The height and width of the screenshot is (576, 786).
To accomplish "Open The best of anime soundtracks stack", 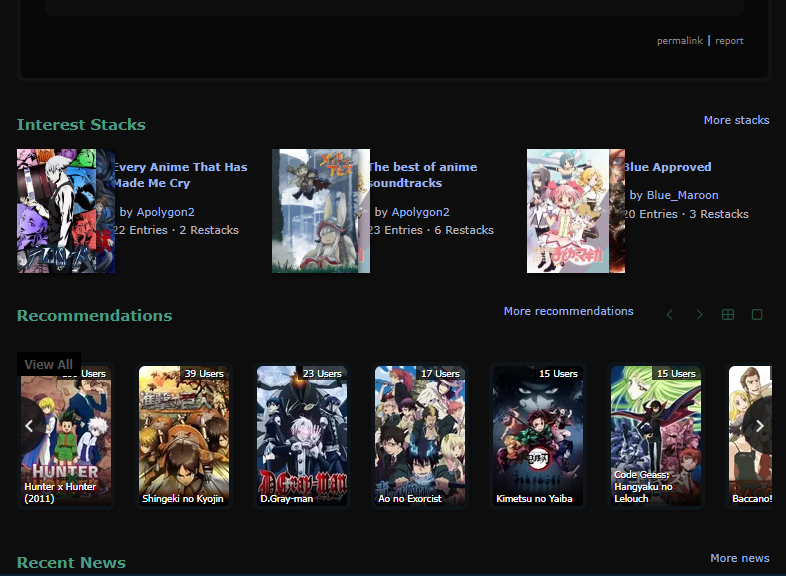I will pyautogui.click(x=422, y=175).
